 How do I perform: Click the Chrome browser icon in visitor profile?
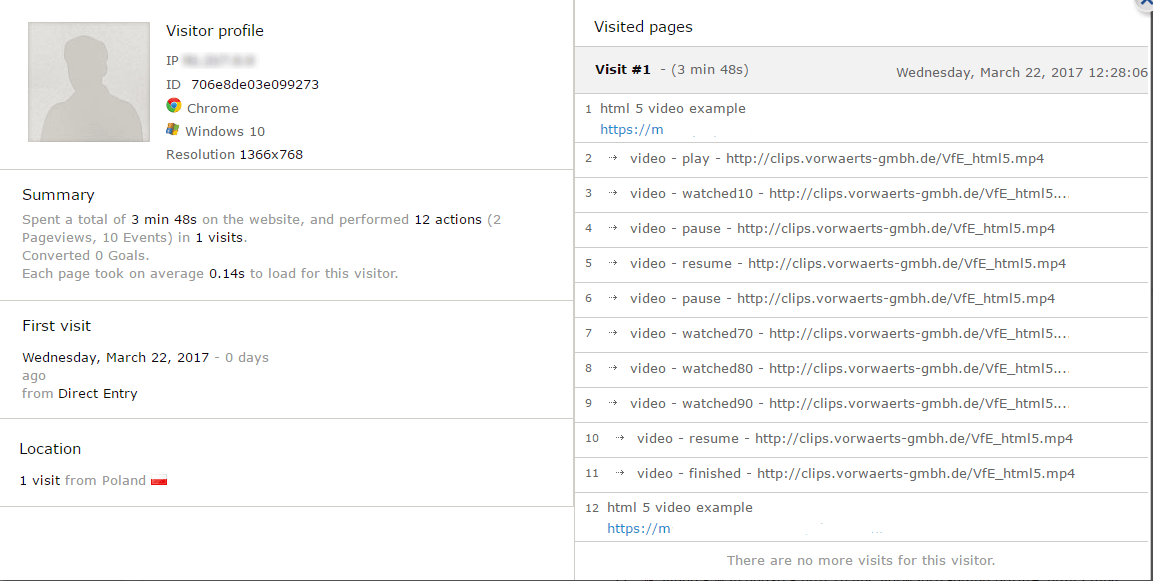[173, 107]
